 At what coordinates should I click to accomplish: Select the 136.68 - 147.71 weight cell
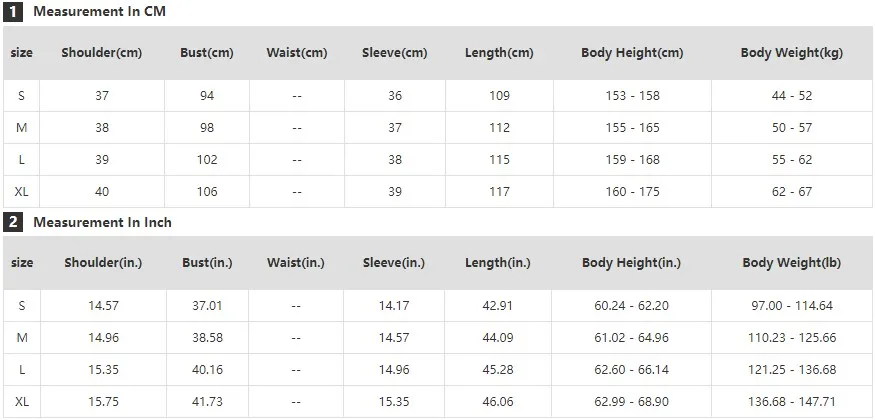point(792,402)
